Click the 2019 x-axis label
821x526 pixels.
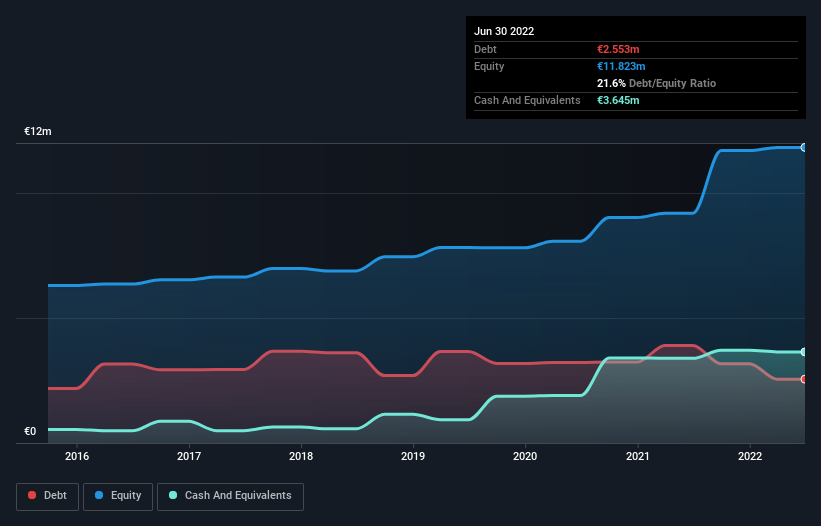tap(413, 456)
